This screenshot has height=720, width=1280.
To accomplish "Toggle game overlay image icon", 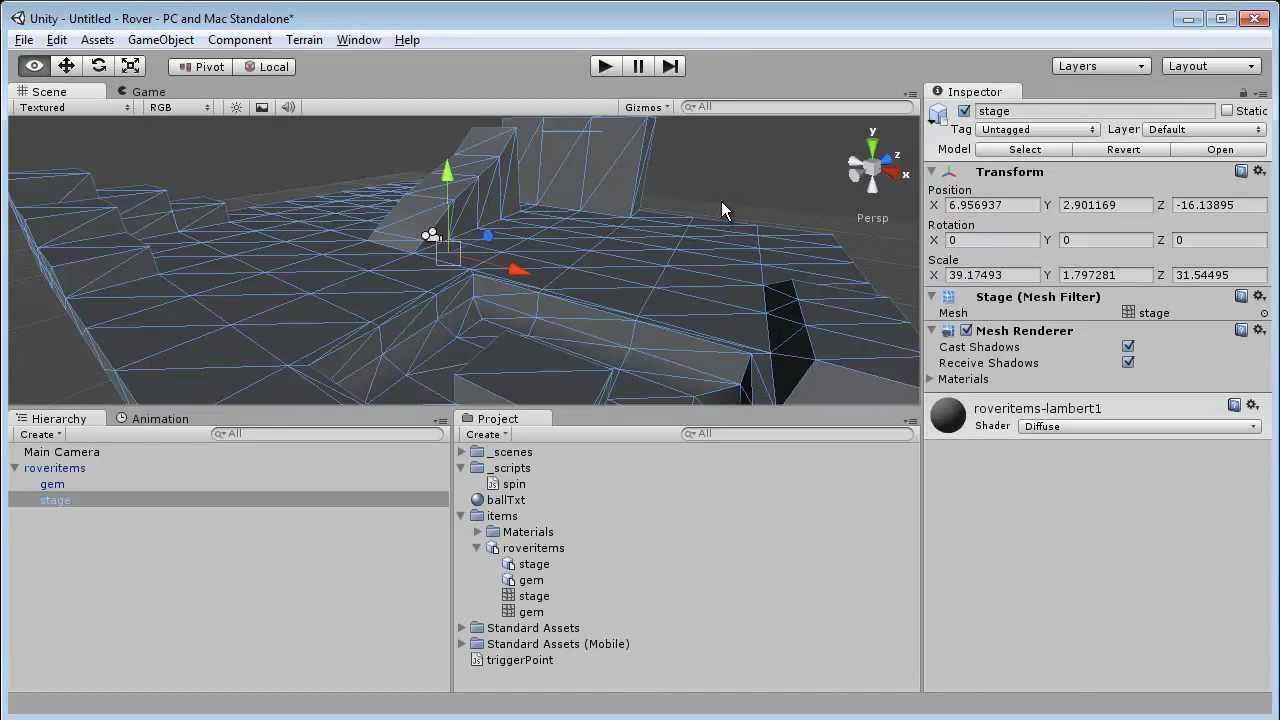I will click(x=262, y=107).
